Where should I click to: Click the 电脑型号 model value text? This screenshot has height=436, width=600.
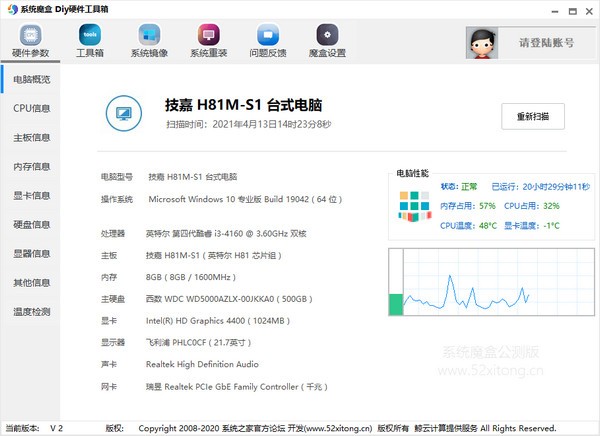tap(193, 177)
